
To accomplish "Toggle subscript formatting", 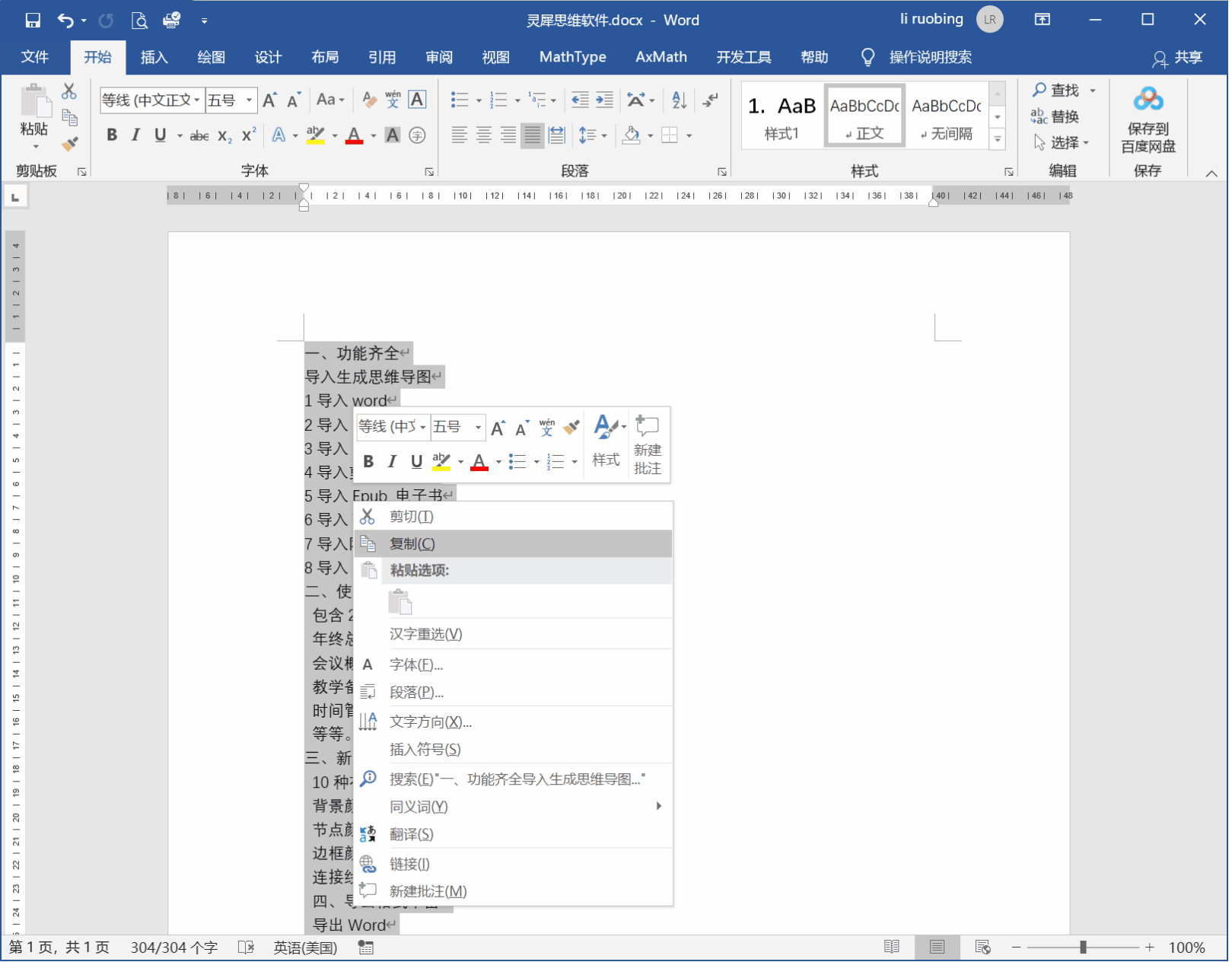I will coord(225,135).
